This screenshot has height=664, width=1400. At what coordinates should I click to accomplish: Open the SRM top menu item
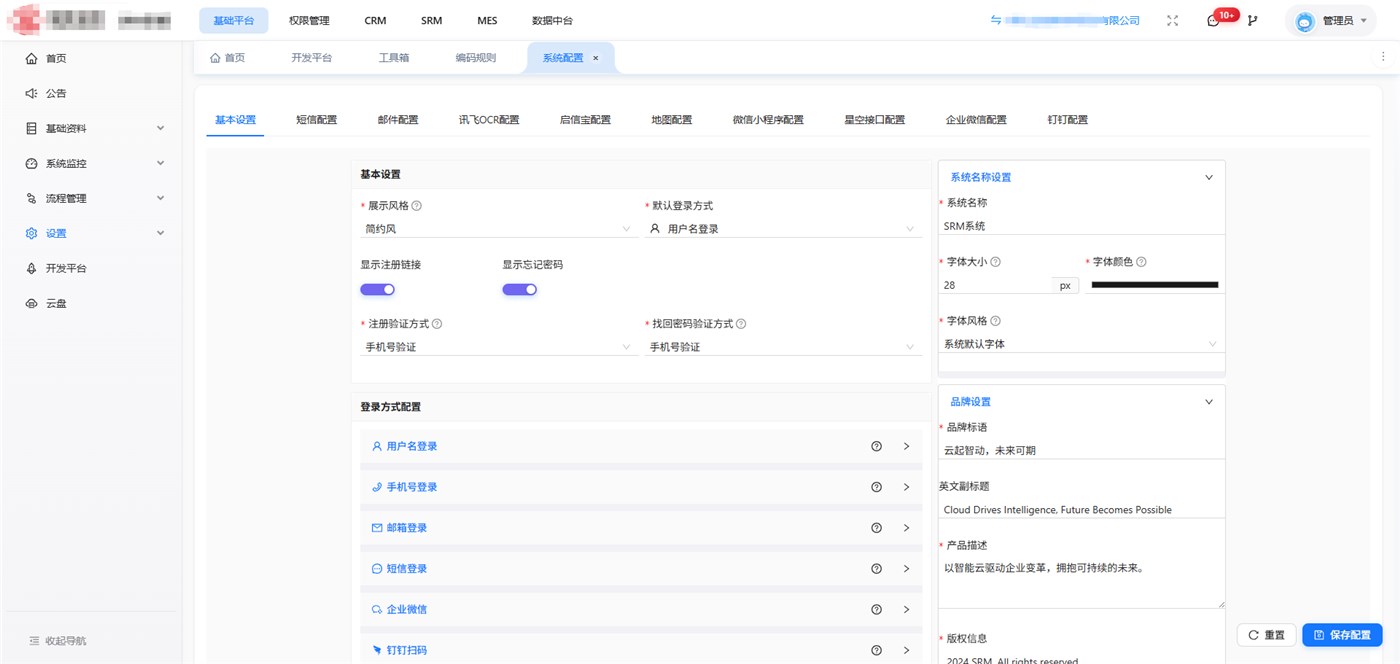point(431,20)
